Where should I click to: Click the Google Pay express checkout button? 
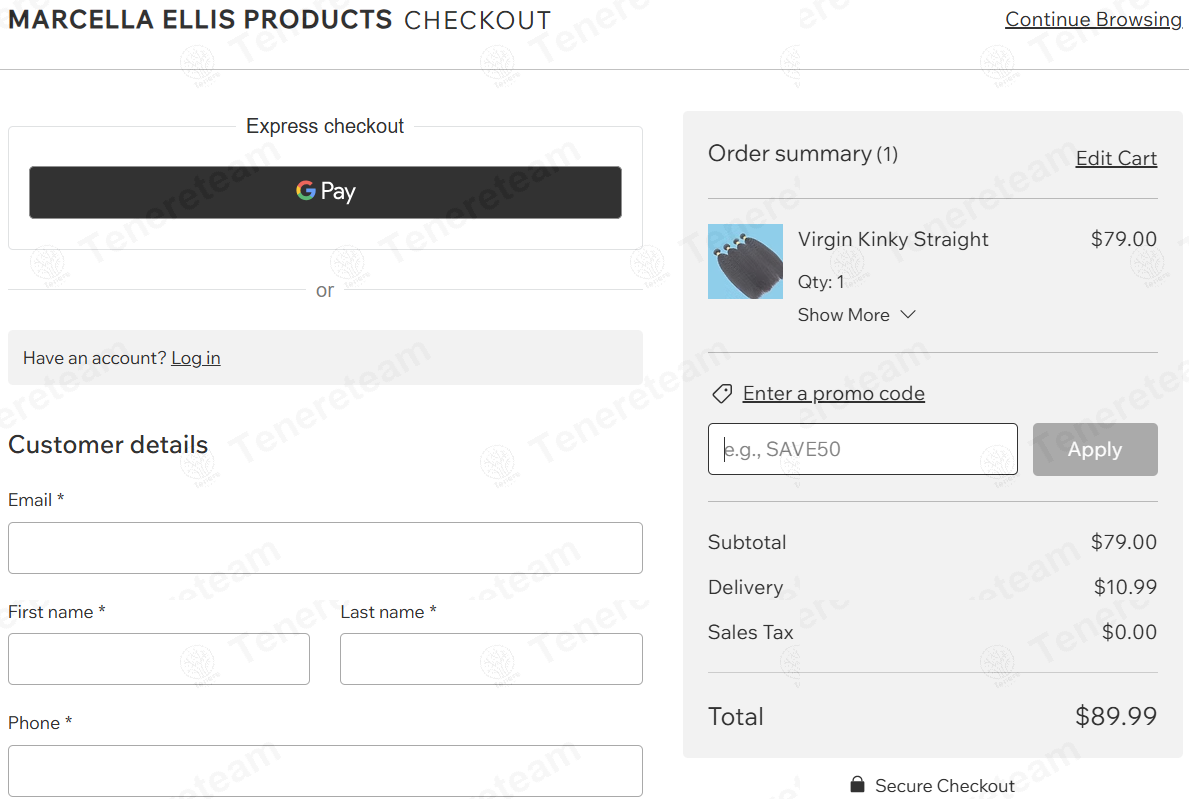click(325, 193)
